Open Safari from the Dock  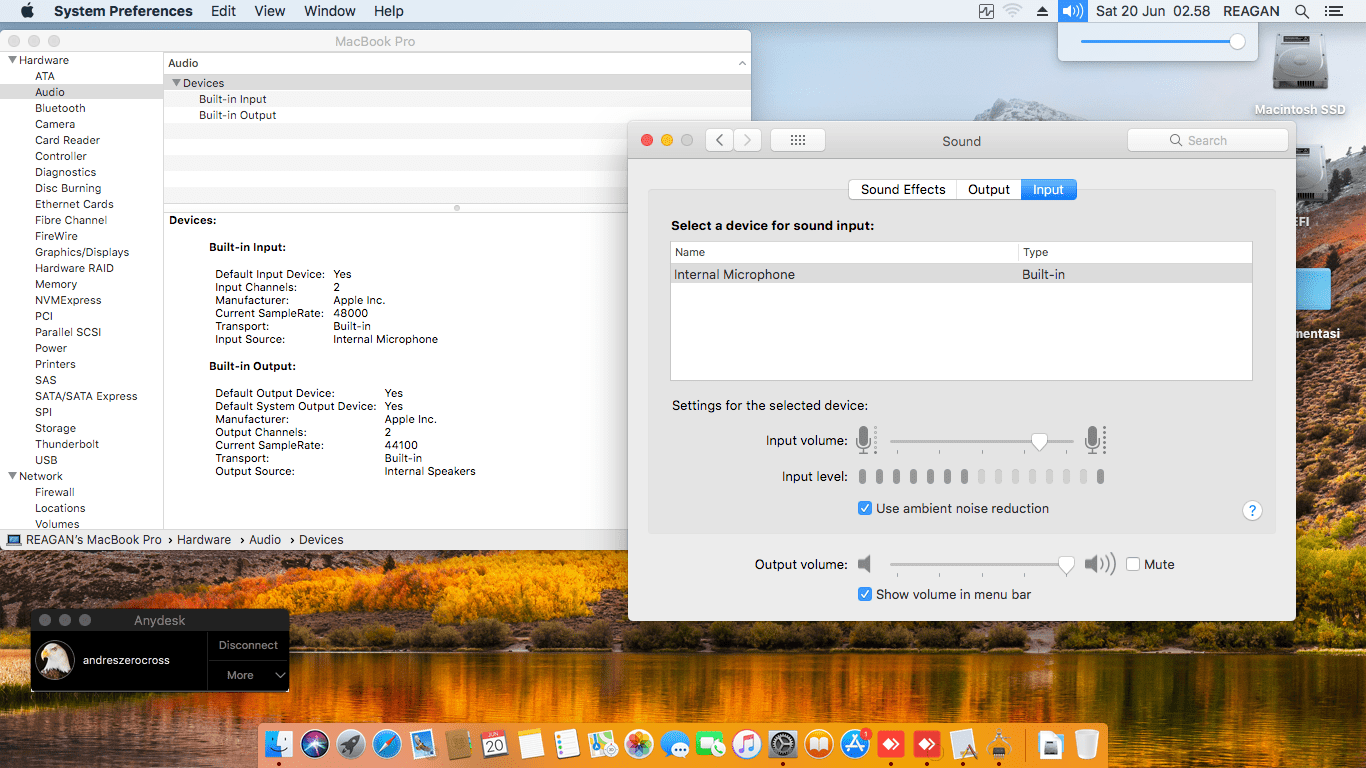[387, 744]
